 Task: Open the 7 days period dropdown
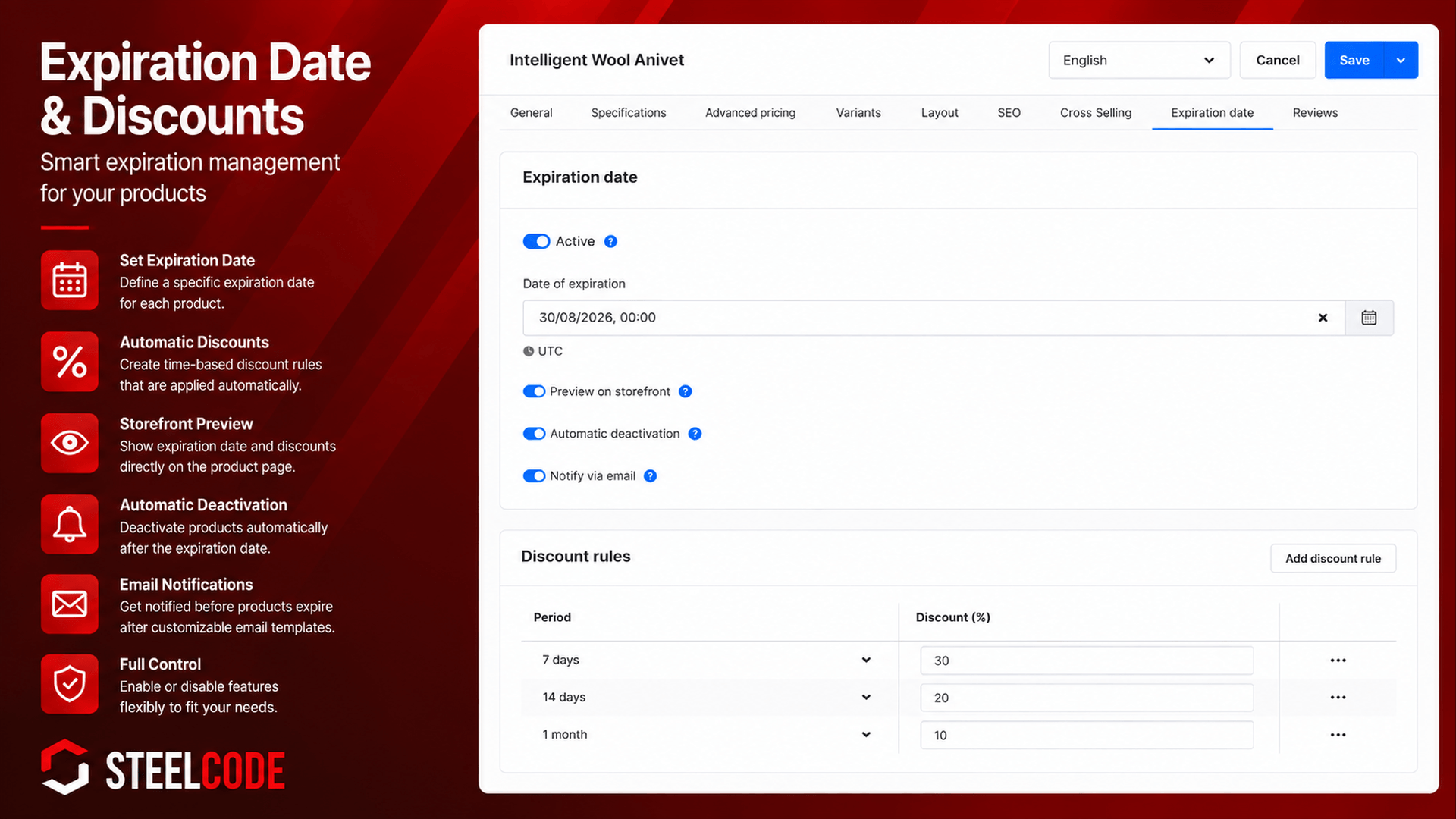(x=707, y=661)
